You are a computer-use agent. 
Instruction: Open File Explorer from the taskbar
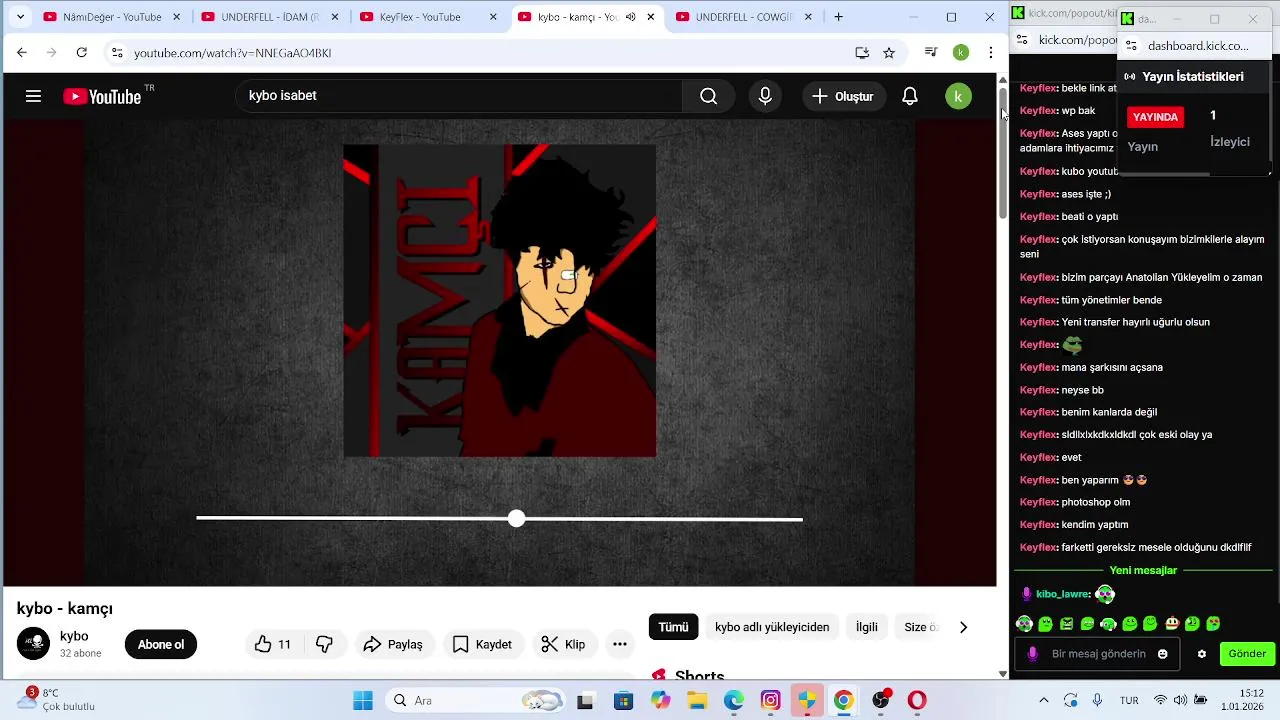tap(697, 700)
